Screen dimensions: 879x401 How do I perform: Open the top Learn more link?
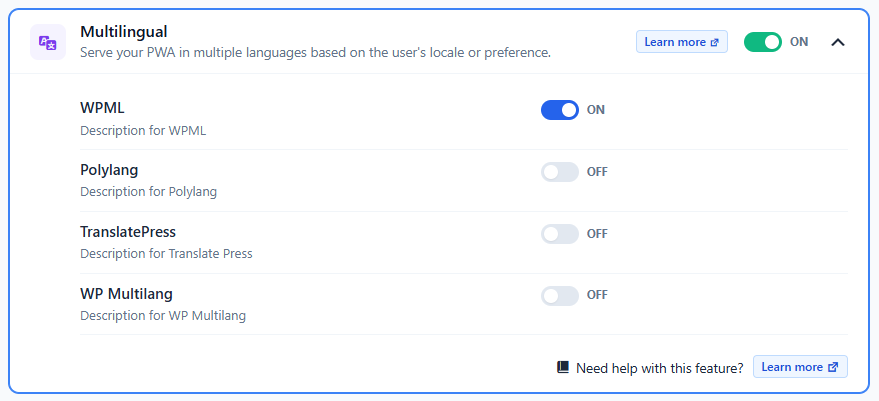tap(682, 42)
